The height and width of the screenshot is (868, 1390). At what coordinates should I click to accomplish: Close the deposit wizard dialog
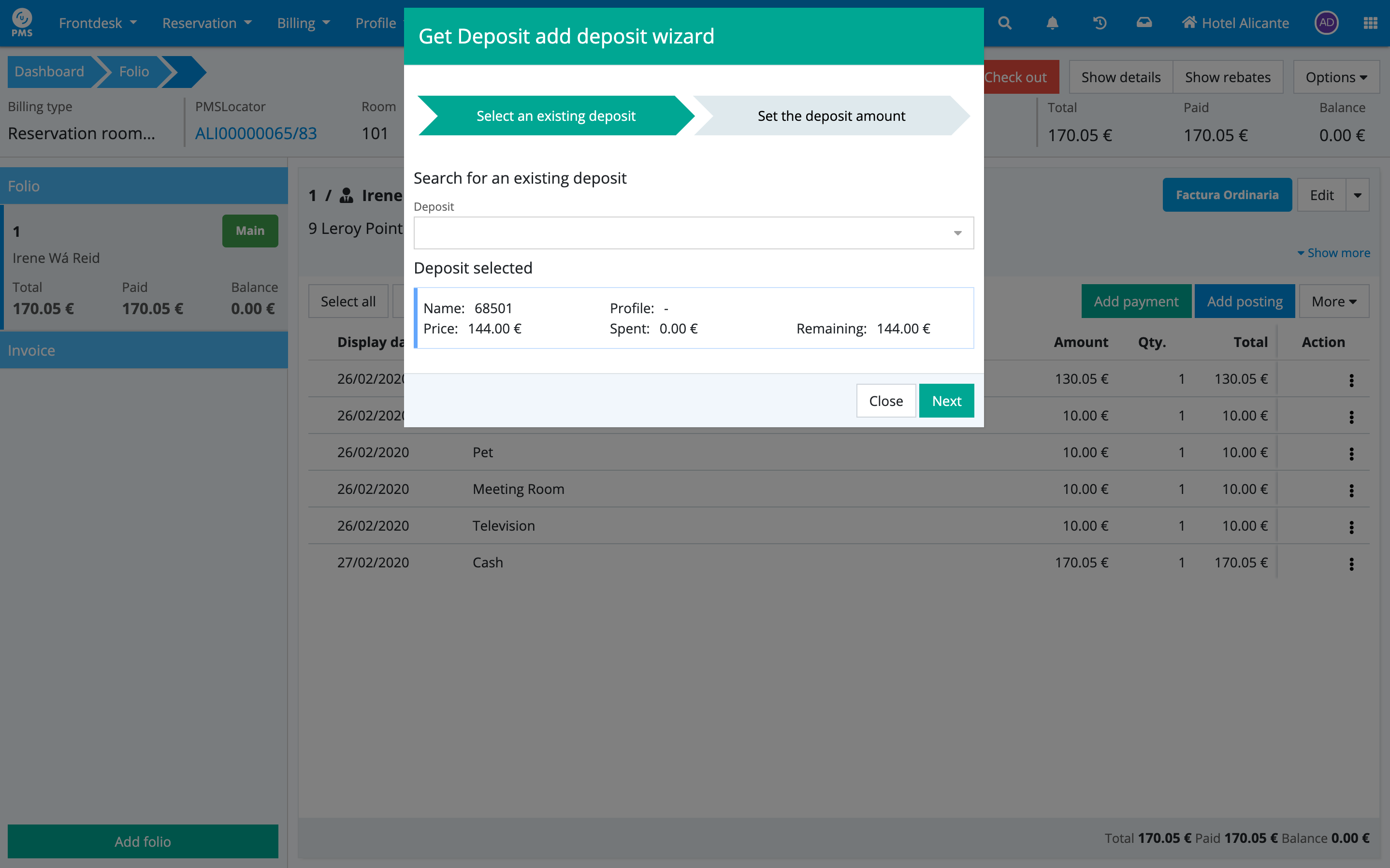point(885,401)
